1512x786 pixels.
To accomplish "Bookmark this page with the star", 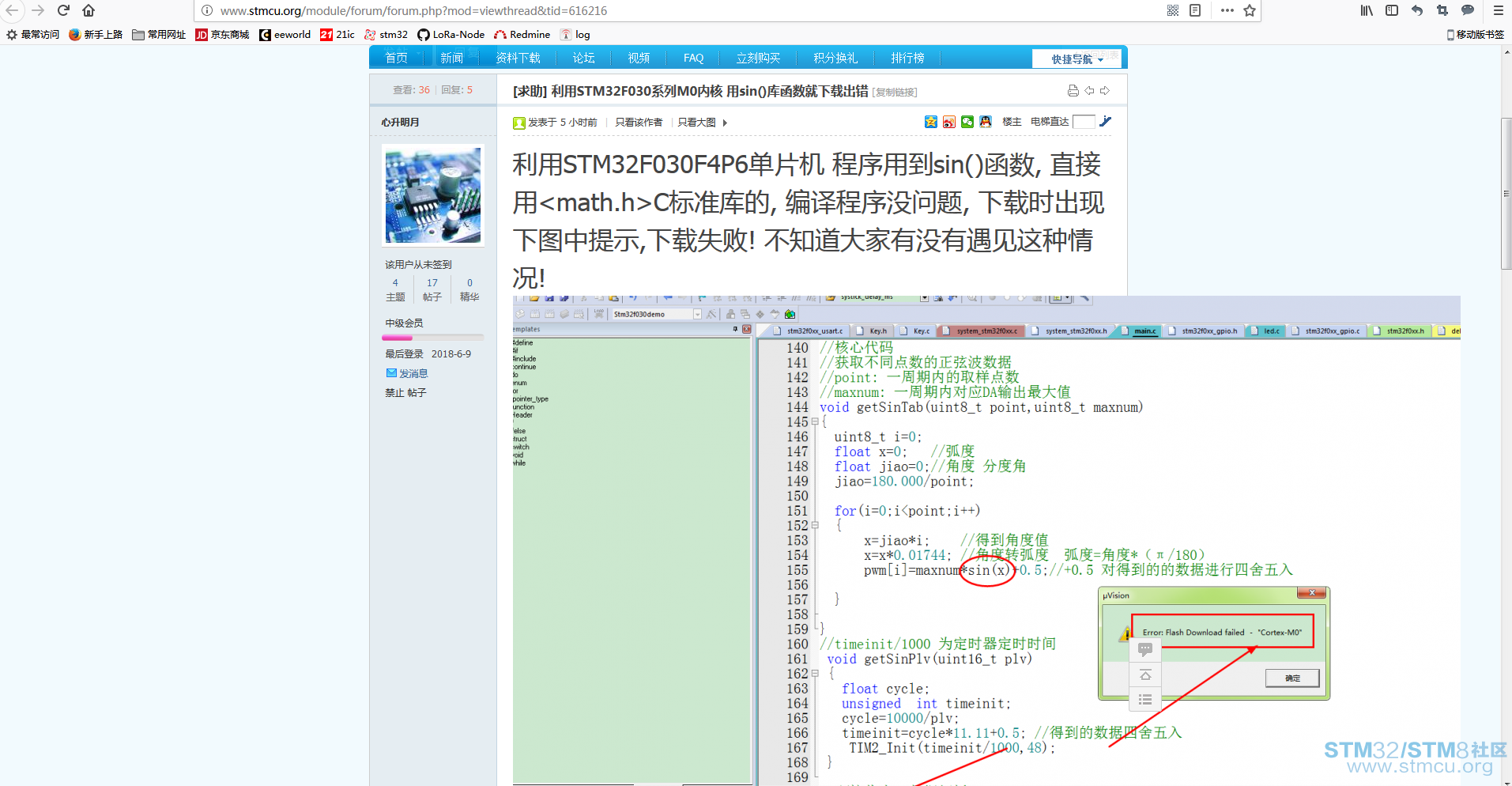I will click(x=1250, y=10).
